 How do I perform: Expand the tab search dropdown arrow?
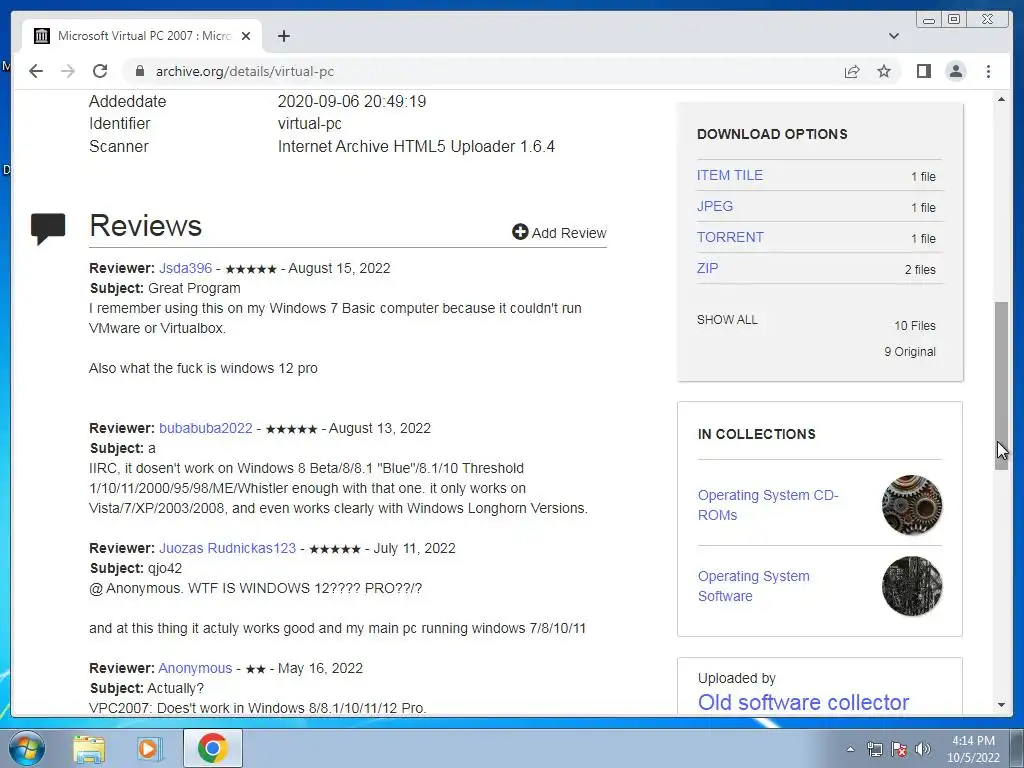coord(894,36)
